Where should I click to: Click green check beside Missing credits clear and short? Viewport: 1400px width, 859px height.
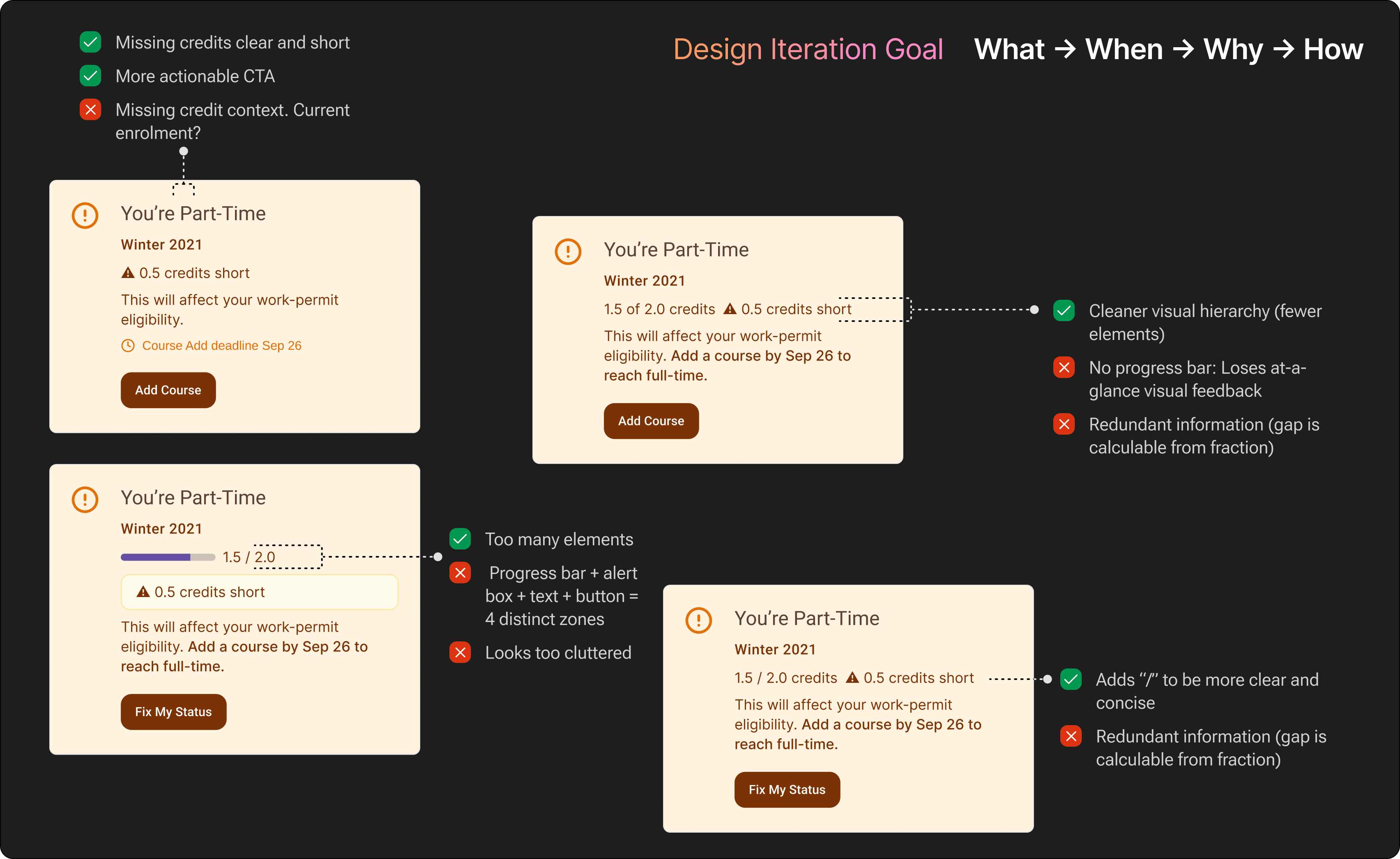coord(90,42)
